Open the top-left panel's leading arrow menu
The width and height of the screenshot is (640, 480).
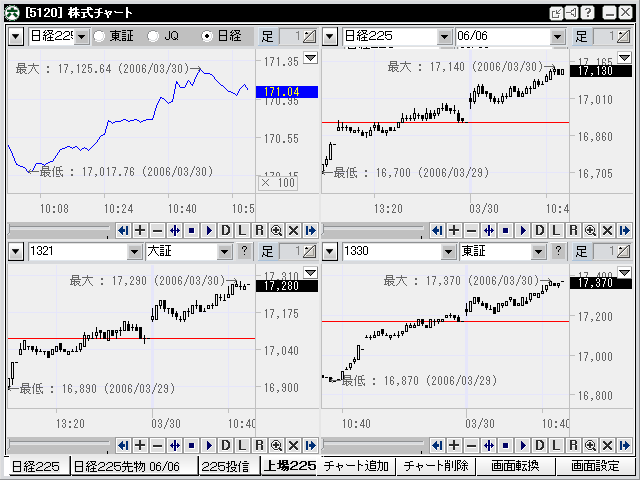pyautogui.click(x=16, y=37)
